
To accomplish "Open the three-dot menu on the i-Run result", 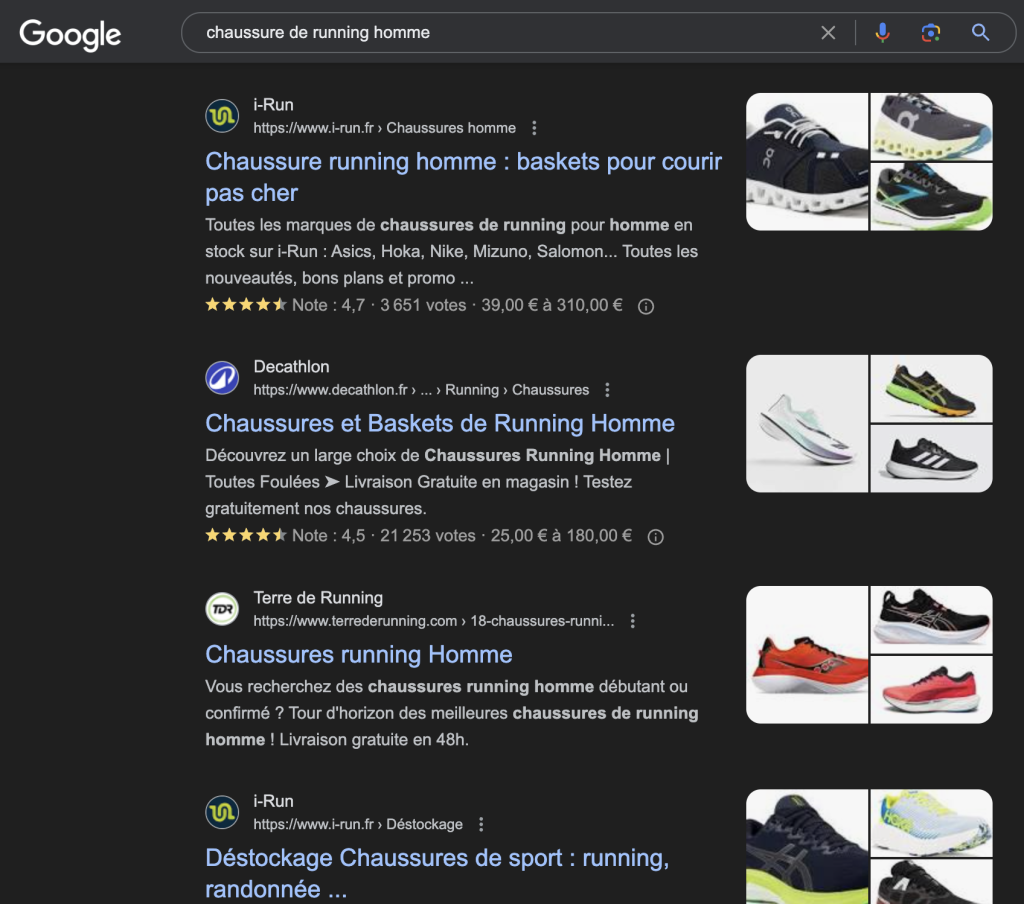I will (536, 128).
